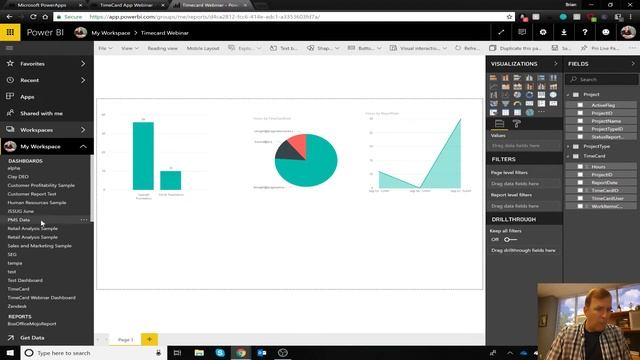Import custom visual via ellipsis icon
This screenshot has width=640, height=360.
coord(541,112)
